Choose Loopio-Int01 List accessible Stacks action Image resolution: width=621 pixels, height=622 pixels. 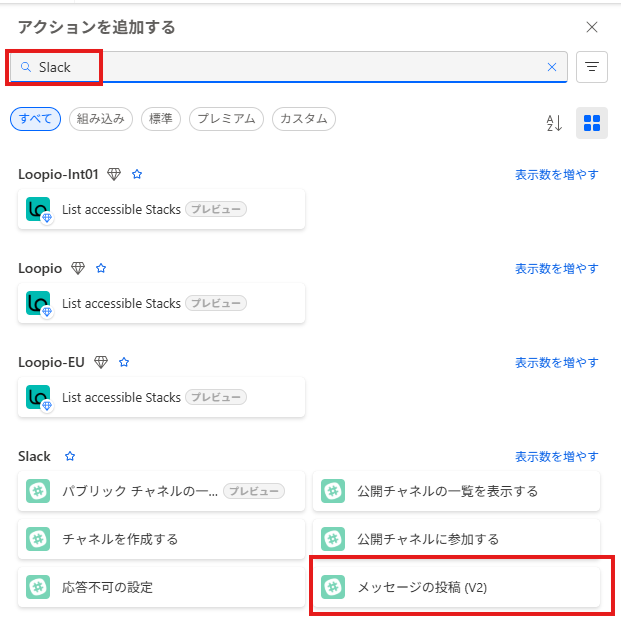tap(161, 209)
